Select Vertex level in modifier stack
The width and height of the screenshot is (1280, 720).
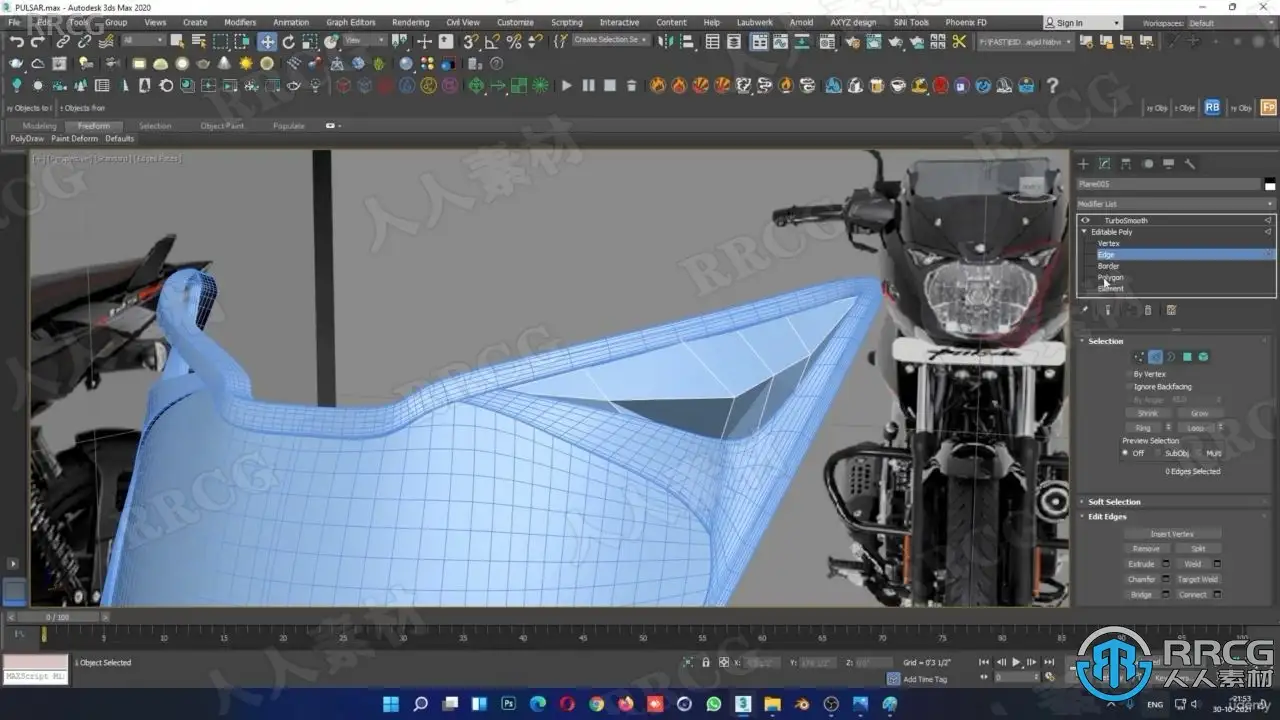[1108, 243]
